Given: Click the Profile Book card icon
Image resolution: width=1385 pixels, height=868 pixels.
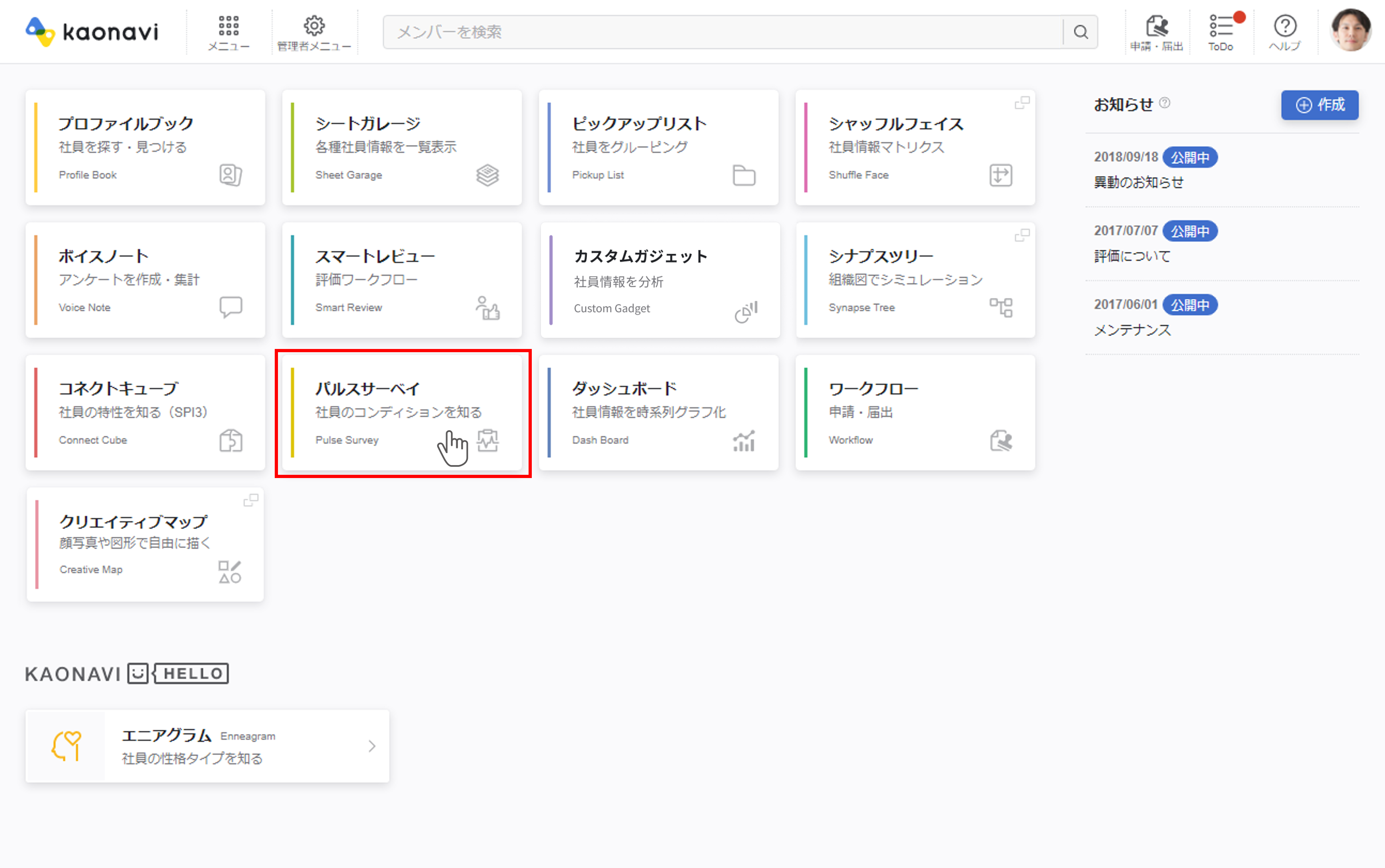Looking at the screenshot, I should pos(230,174).
